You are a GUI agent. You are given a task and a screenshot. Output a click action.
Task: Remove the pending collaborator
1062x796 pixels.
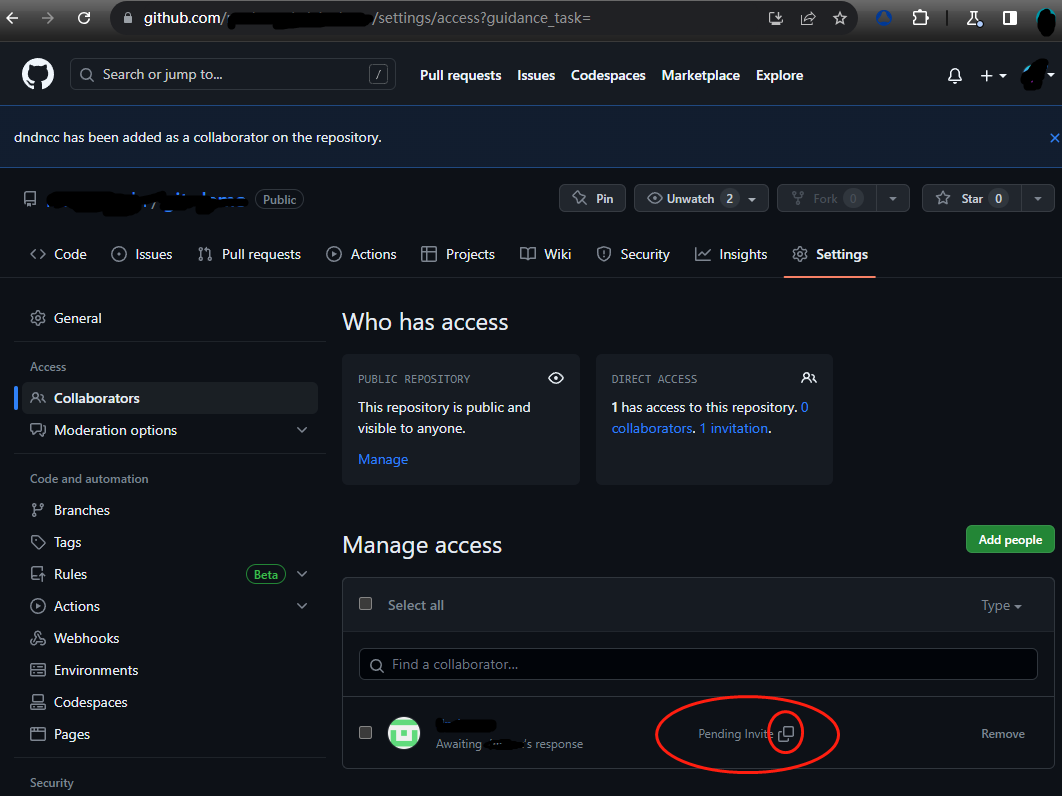click(x=1002, y=734)
